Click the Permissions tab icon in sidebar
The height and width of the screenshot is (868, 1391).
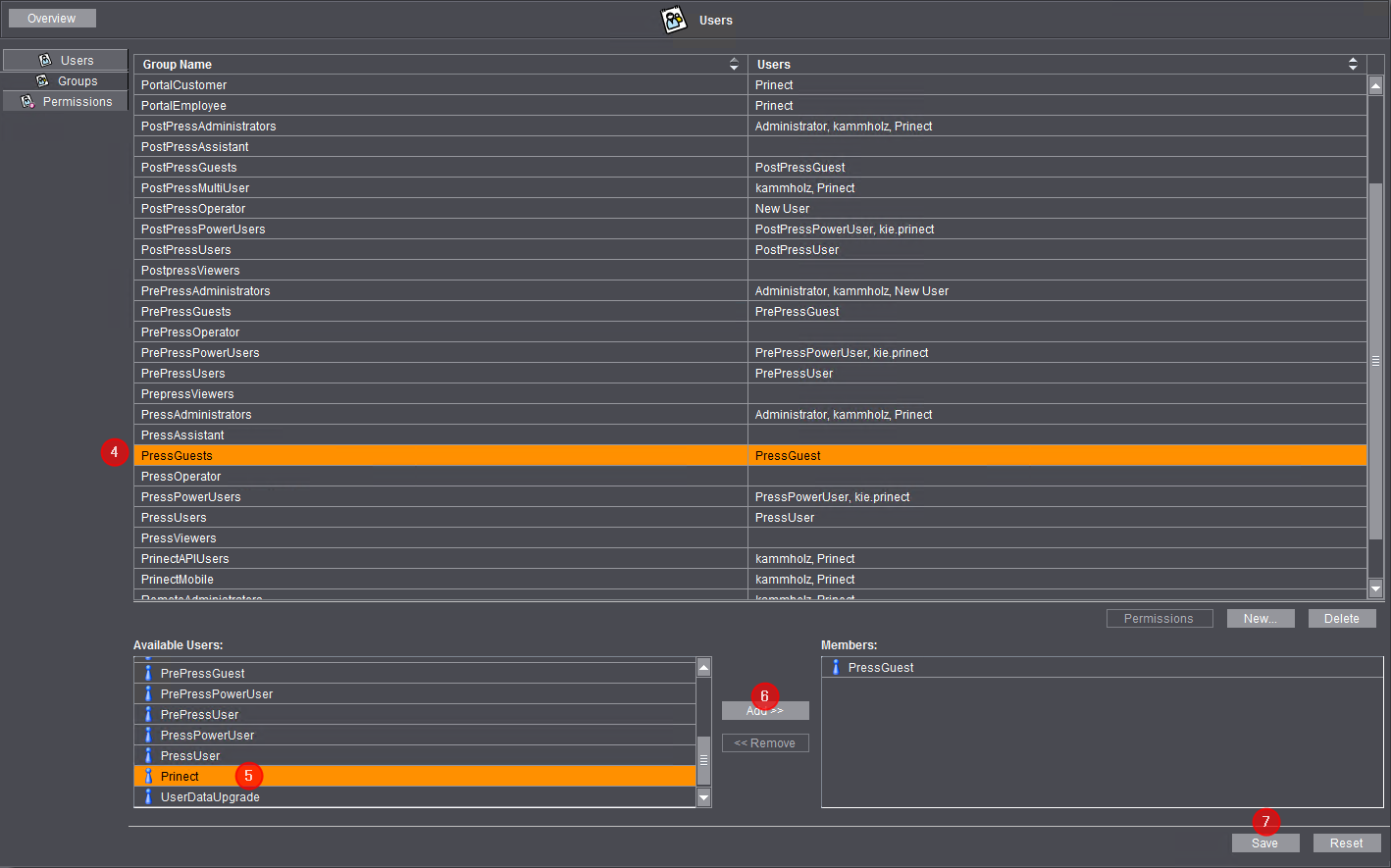click(27, 101)
